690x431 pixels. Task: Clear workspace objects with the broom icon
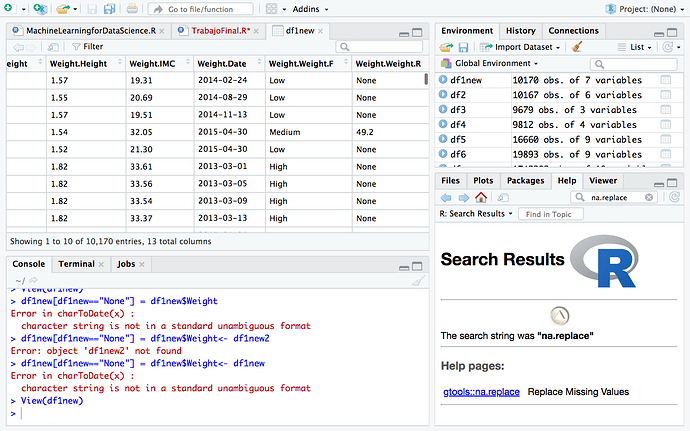click(577, 47)
